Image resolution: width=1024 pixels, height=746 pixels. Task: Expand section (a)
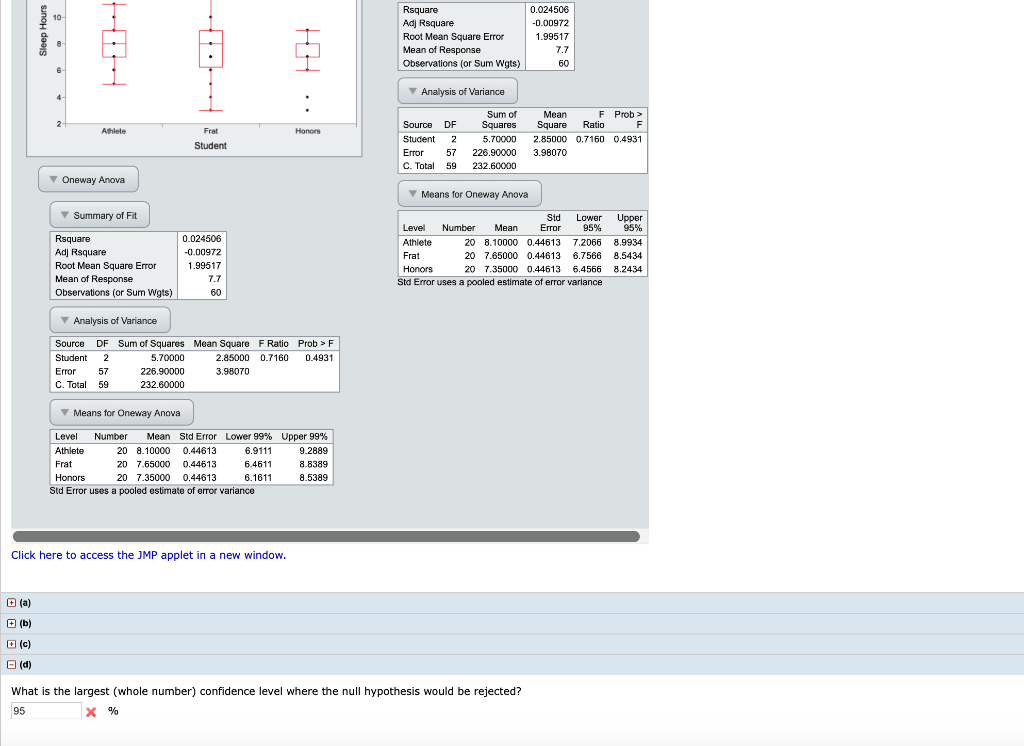(x=11, y=603)
